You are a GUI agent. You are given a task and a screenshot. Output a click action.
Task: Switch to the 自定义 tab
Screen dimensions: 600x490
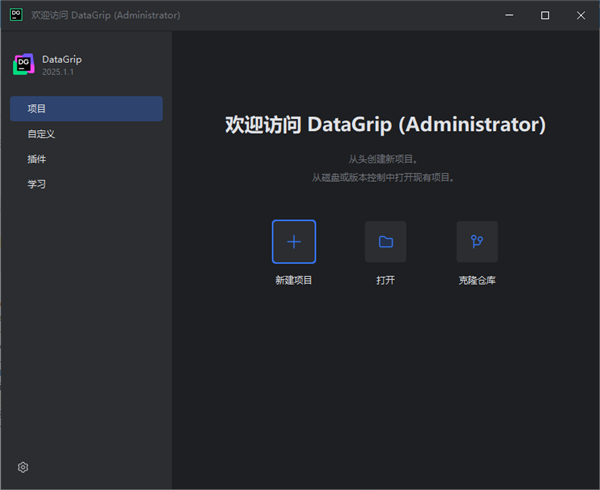41,134
